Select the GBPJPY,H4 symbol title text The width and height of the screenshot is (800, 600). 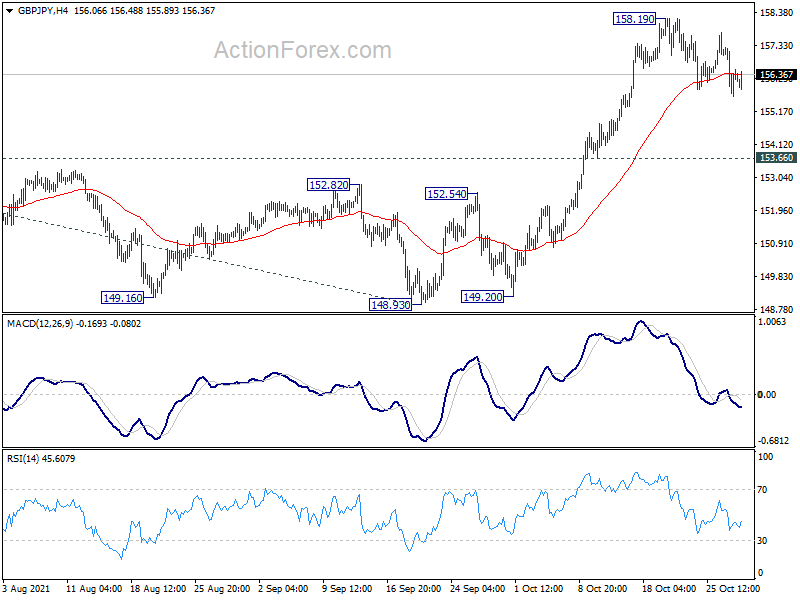(43, 11)
